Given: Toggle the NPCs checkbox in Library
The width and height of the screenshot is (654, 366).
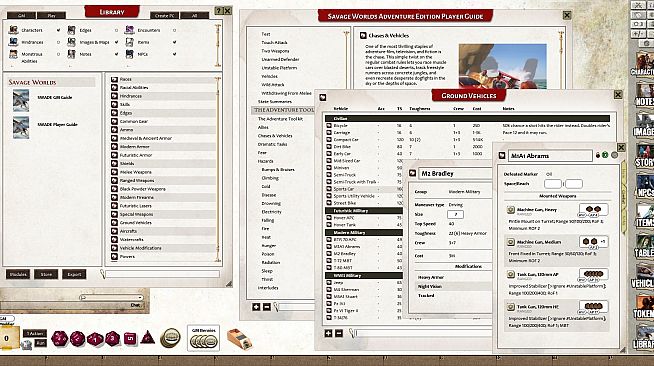Looking at the screenshot, I should [174, 54].
